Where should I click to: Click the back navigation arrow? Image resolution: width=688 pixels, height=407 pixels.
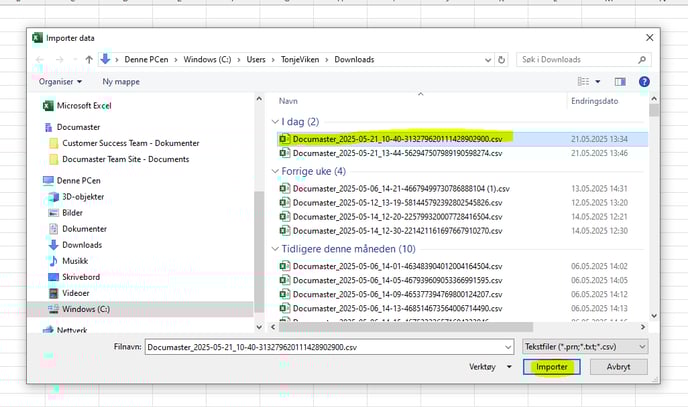click(40, 60)
